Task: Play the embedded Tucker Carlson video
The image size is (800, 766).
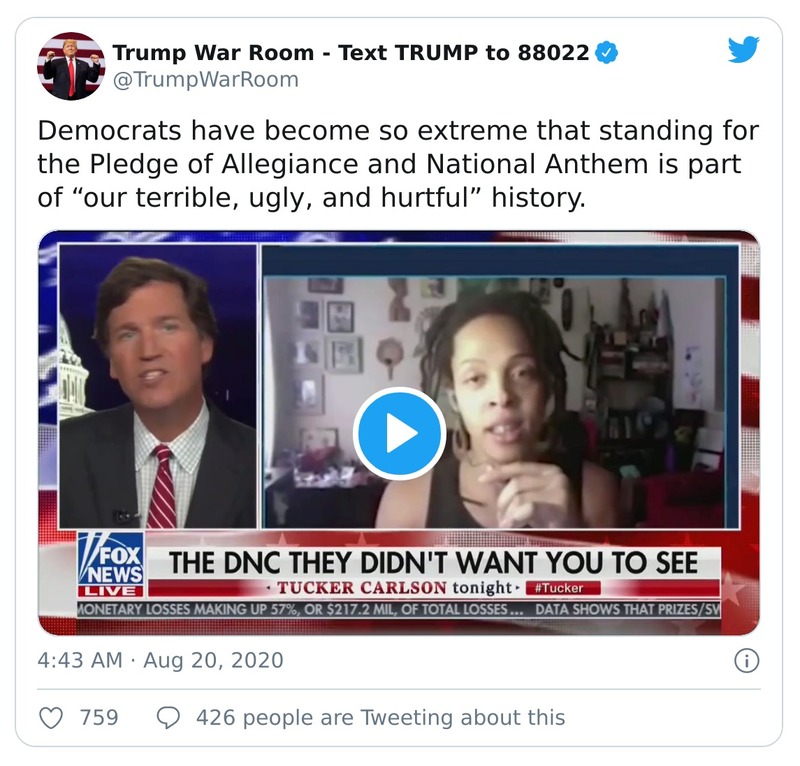Action: coord(400,430)
